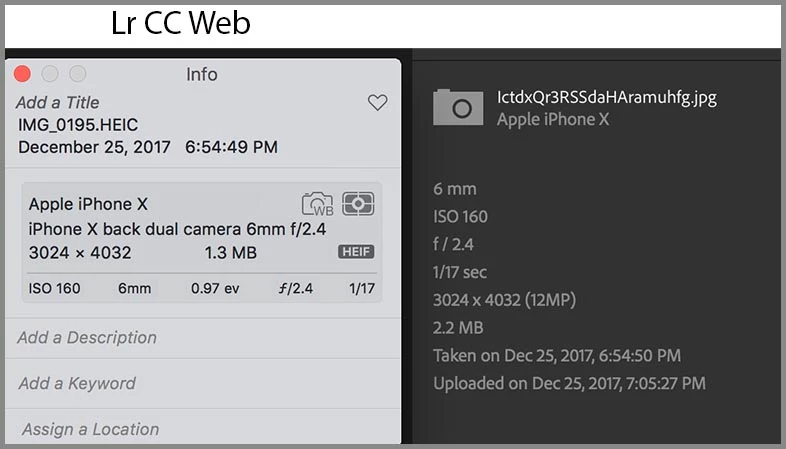Click the Add a Keyword field
This screenshot has height=449, width=786.
point(77,383)
